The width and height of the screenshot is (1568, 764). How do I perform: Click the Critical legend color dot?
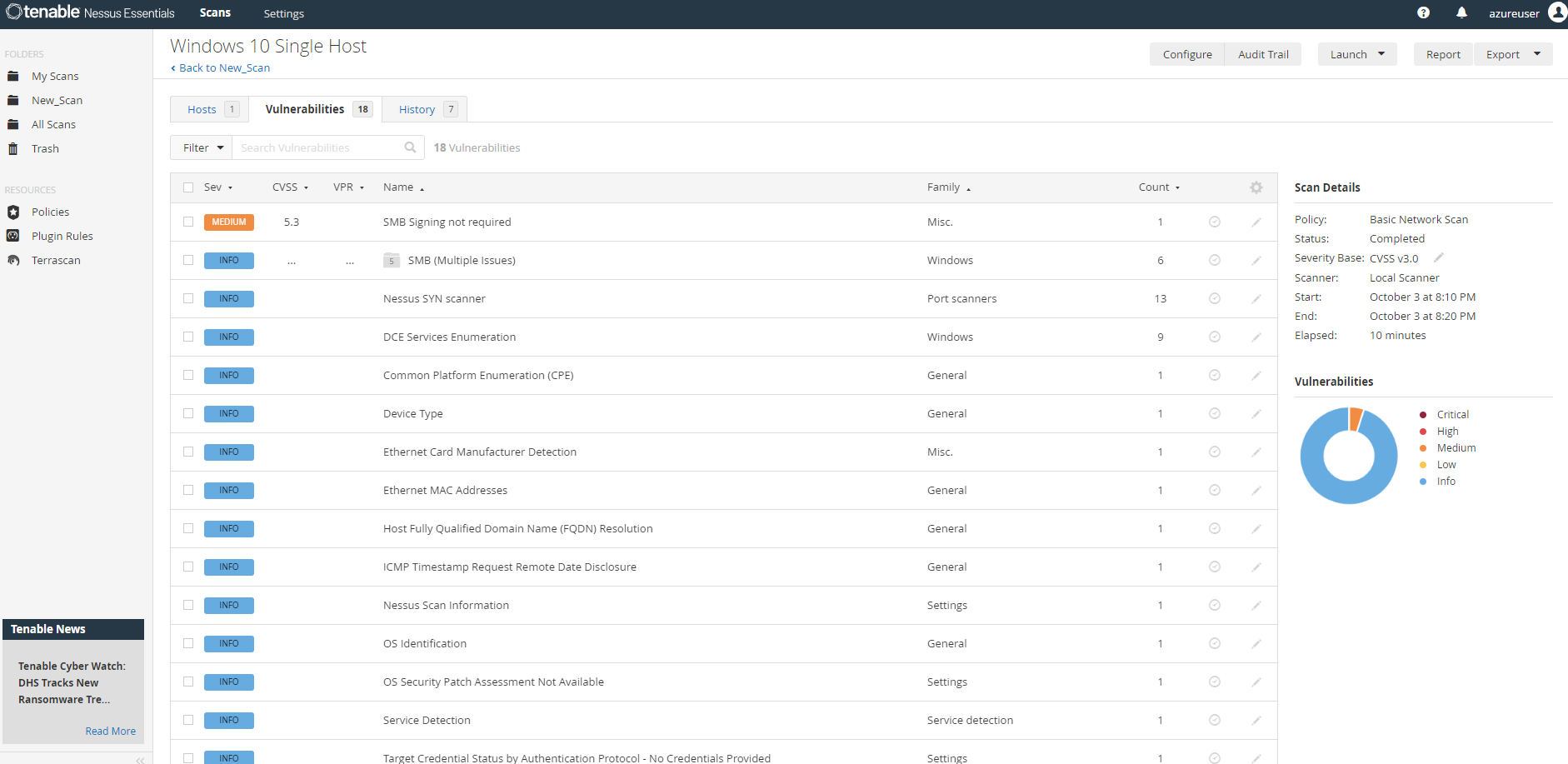(1423, 415)
